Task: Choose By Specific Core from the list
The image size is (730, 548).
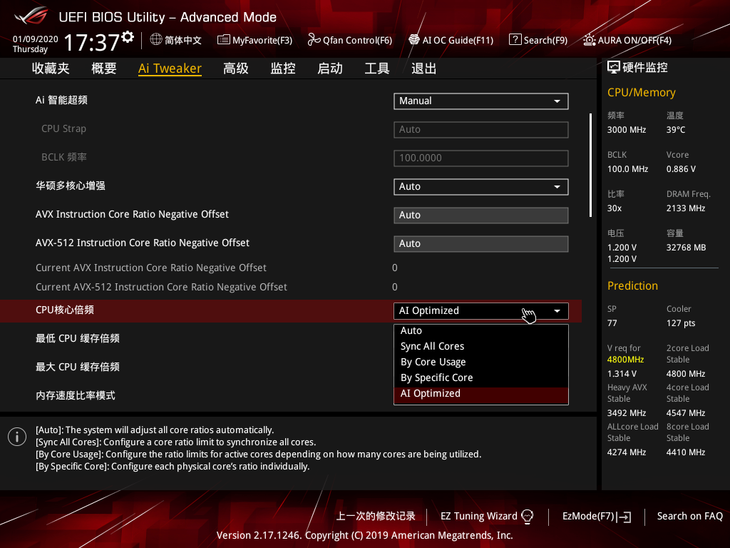Action: point(436,378)
